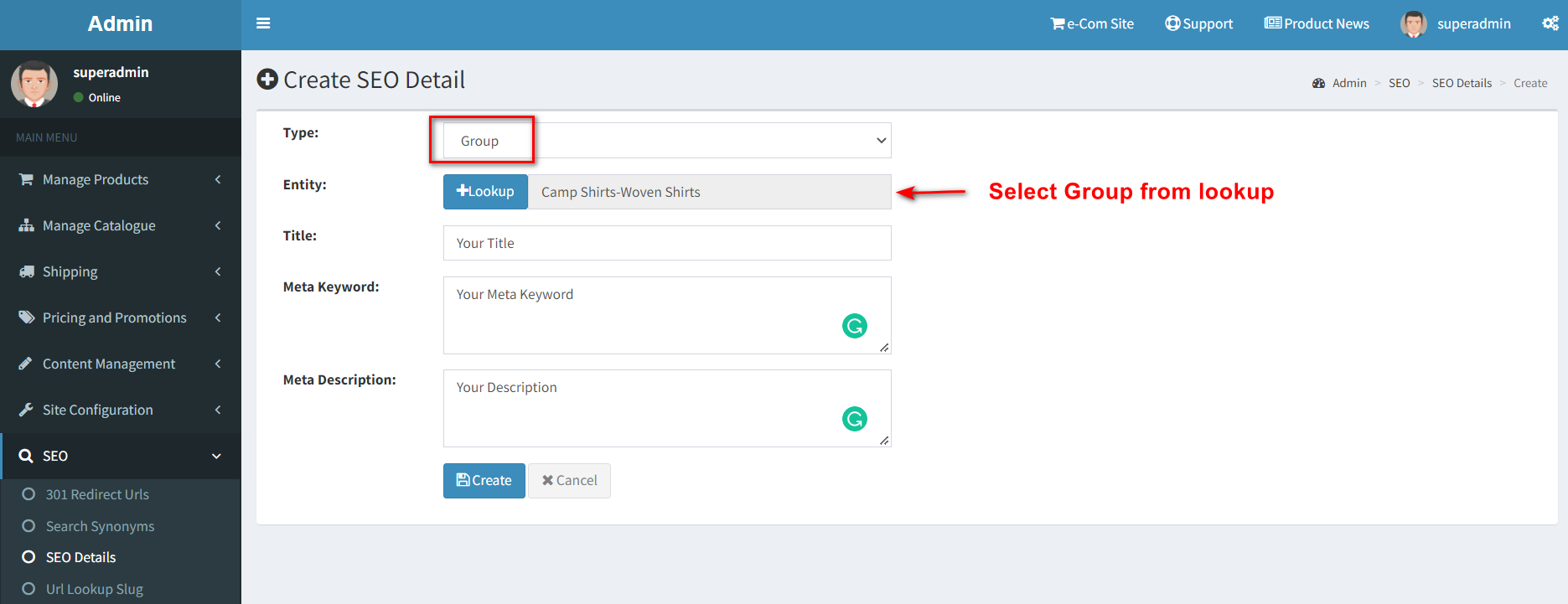Click the Entity field showing Camp Shirts-Woven Shirts

710,192
